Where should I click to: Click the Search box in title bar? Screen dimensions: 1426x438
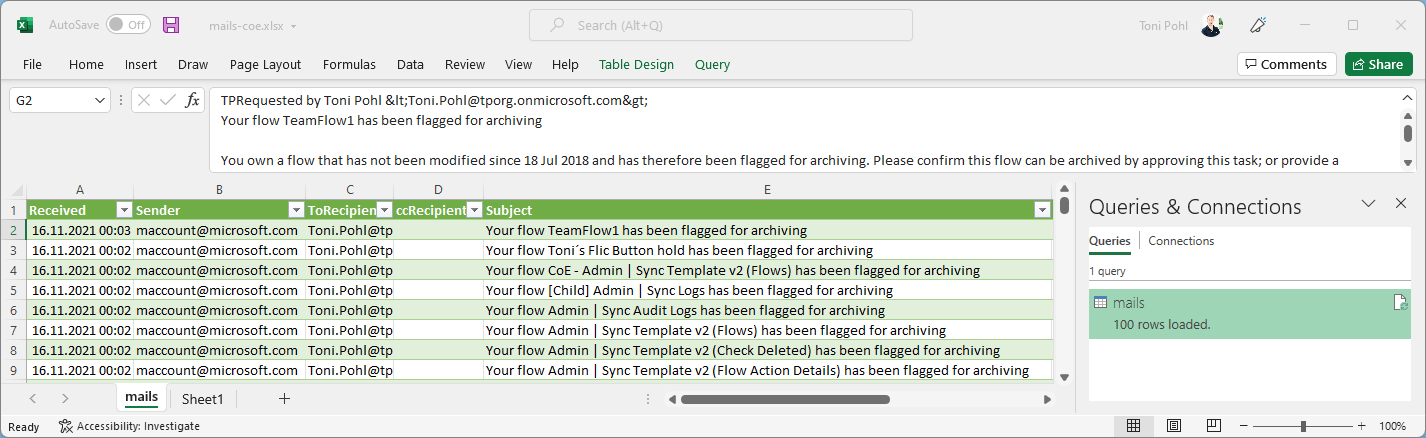pos(720,25)
